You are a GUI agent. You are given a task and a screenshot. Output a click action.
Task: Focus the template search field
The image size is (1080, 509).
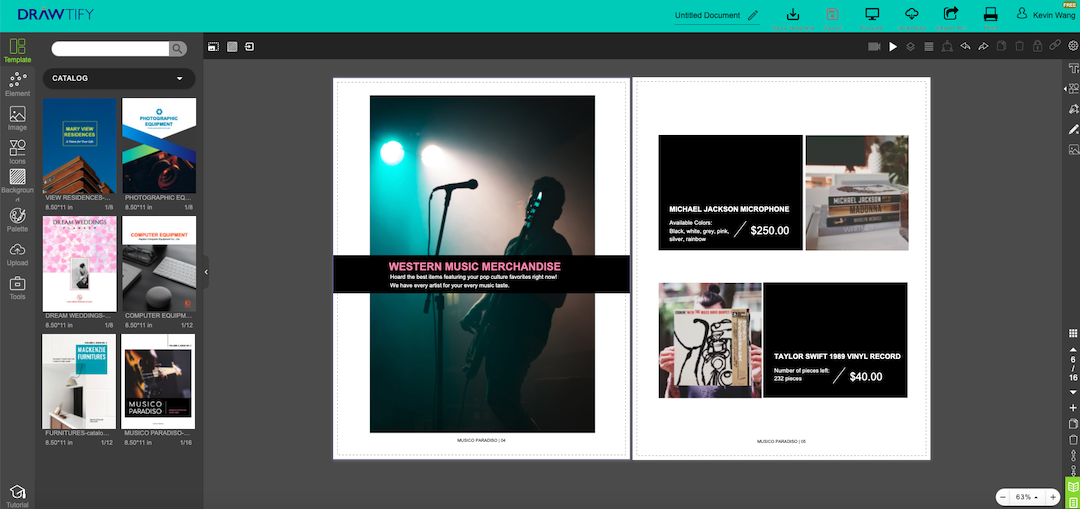(x=110, y=48)
